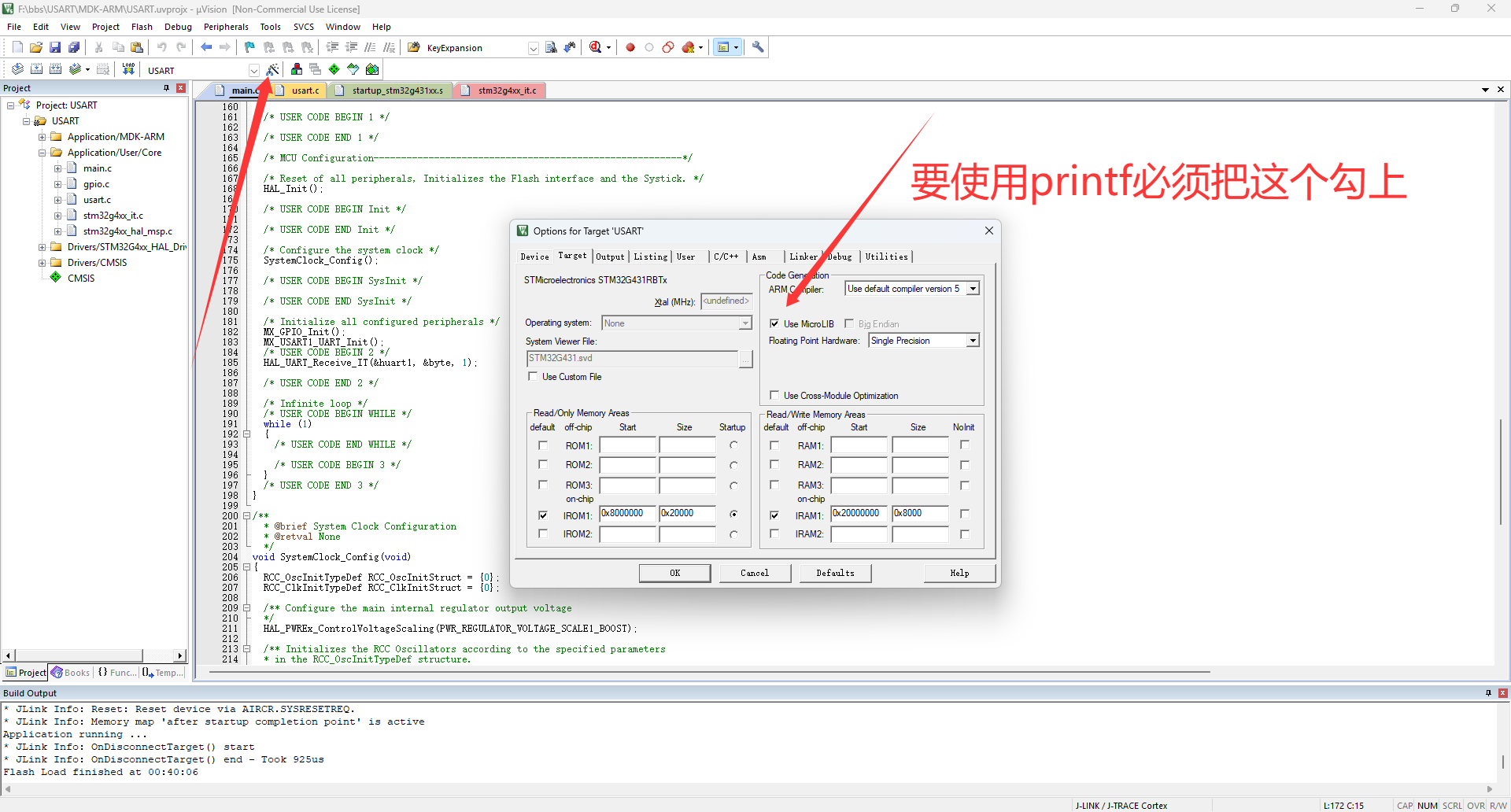Toggle the Use MicroLIB checkbox
Viewport: 1511px width, 812px height.
point(774,323)
